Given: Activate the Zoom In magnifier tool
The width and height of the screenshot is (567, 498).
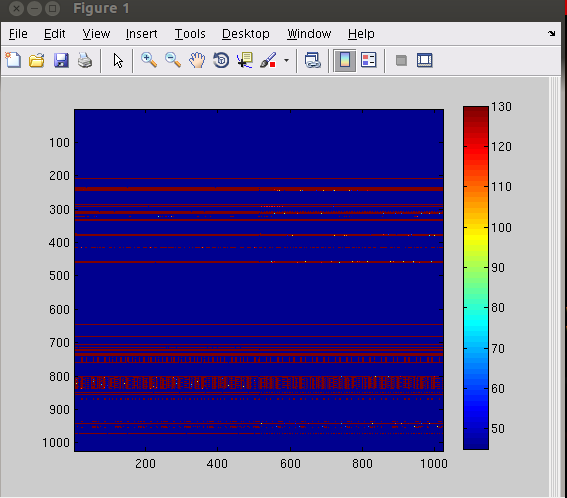Looking at the screenshot, I should [x=149, y=60].
